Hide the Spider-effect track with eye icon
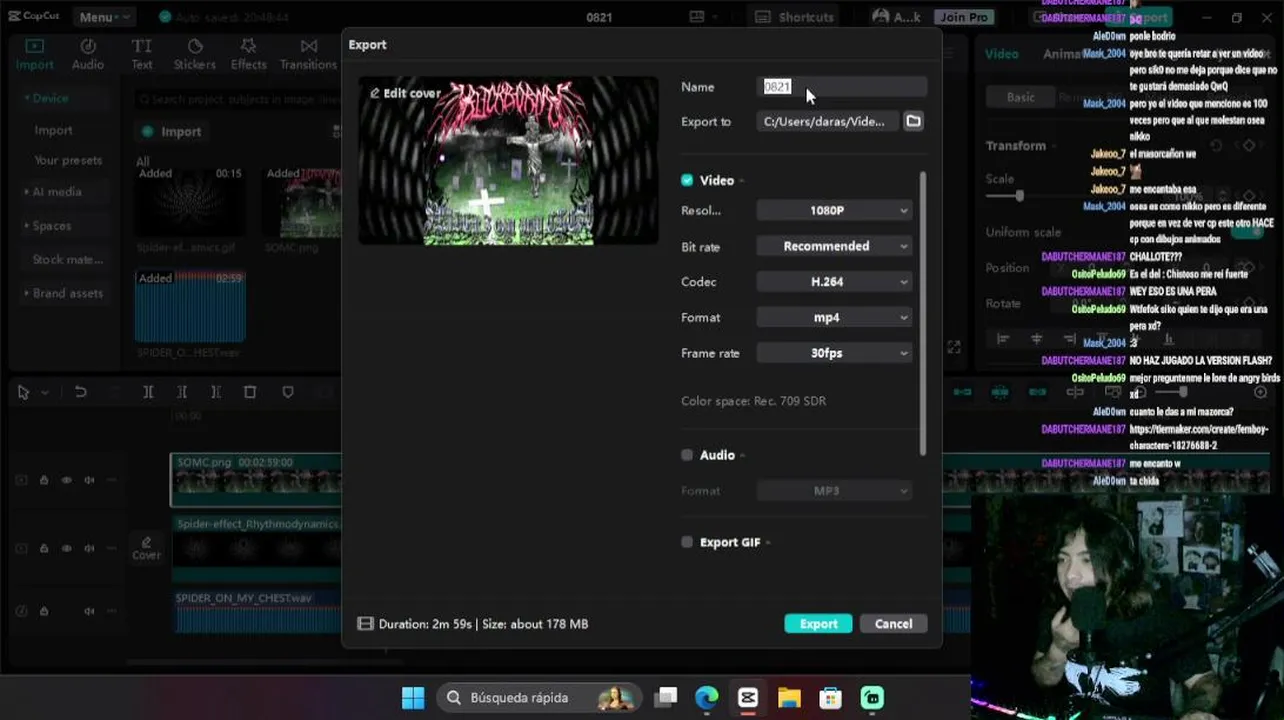1284x720 pixels. (x=66, y=548)
